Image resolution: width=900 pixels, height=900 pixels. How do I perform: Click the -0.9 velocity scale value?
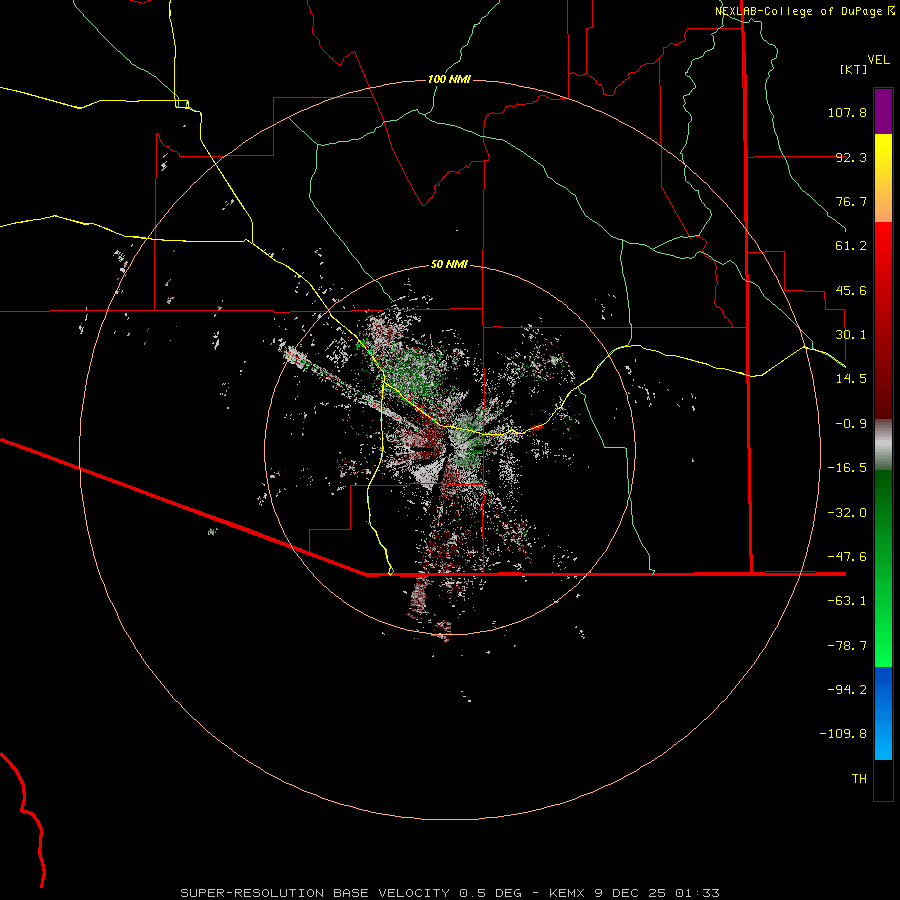pyautogui.click(x=851, y=424)
